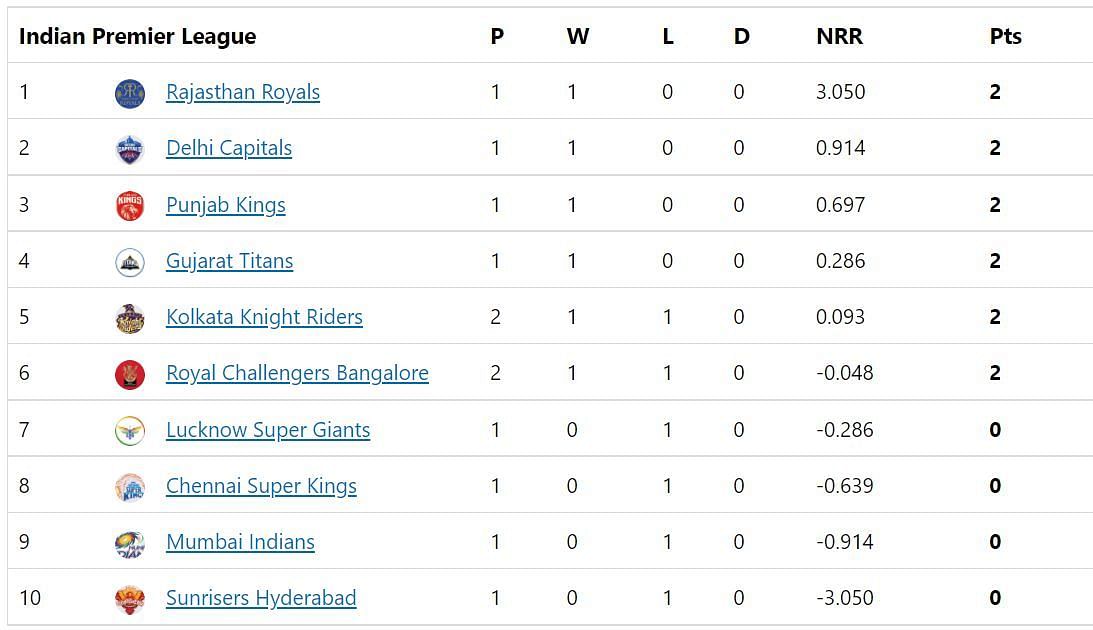Image resolution: width=1093 pixels, height=630 pixels.
Task: Open the Kolkata Knight Riders link
Action: [264, 317]
